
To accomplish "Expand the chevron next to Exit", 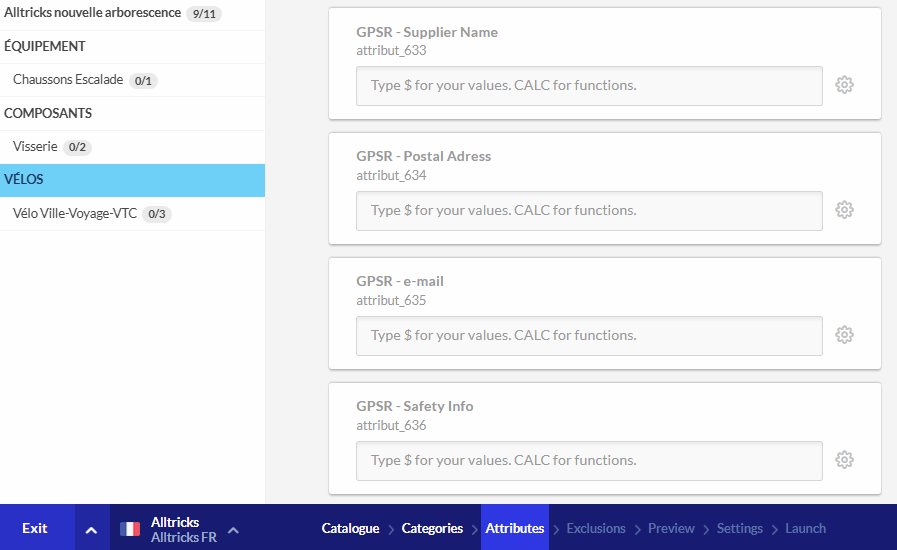I will coord(91,529).
